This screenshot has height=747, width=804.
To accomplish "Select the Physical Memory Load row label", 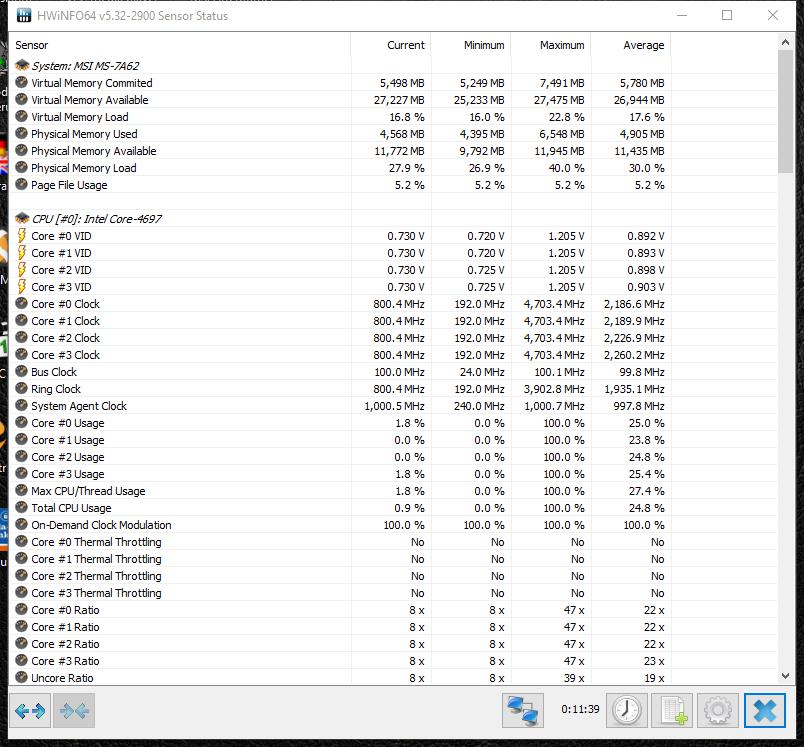I will tap(84, 168).
